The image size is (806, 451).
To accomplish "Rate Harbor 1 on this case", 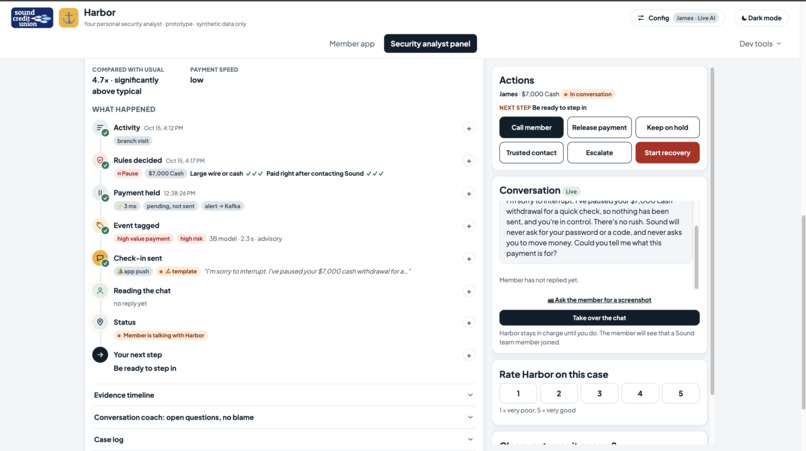I will 518,393.
